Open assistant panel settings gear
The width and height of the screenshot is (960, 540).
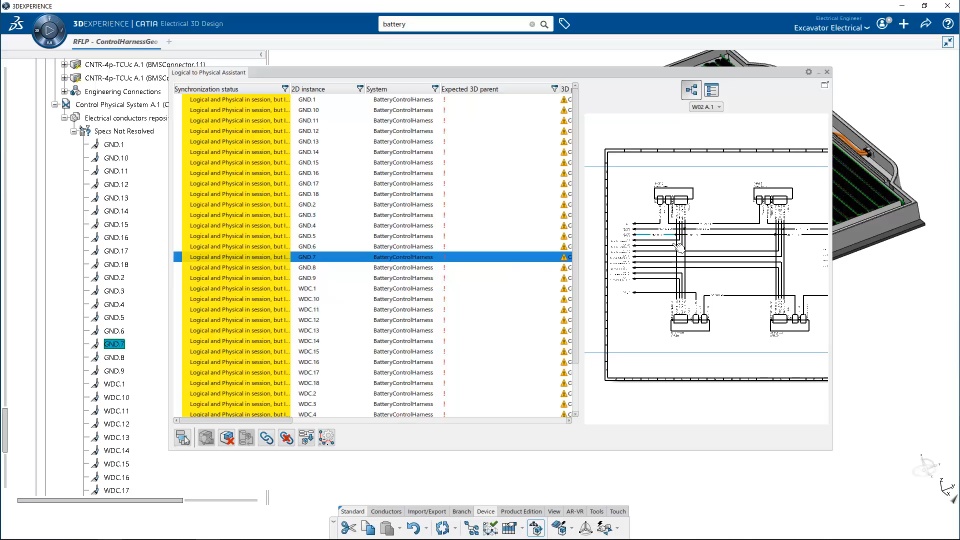tap(808, 72)
